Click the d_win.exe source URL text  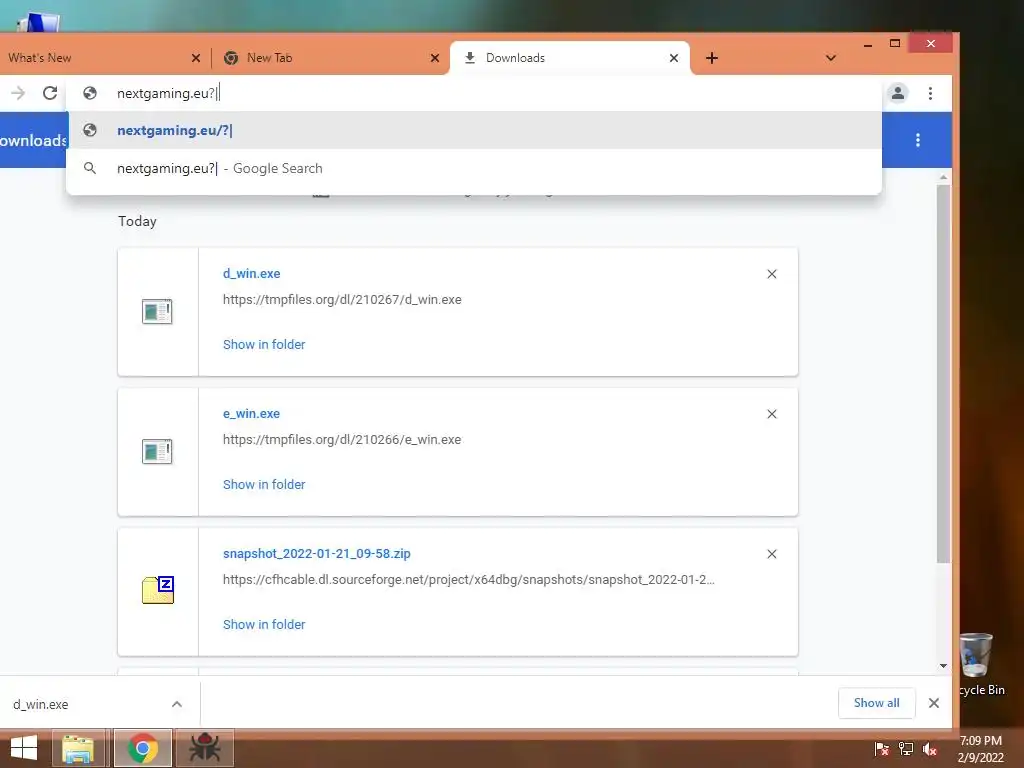(342, 300)
